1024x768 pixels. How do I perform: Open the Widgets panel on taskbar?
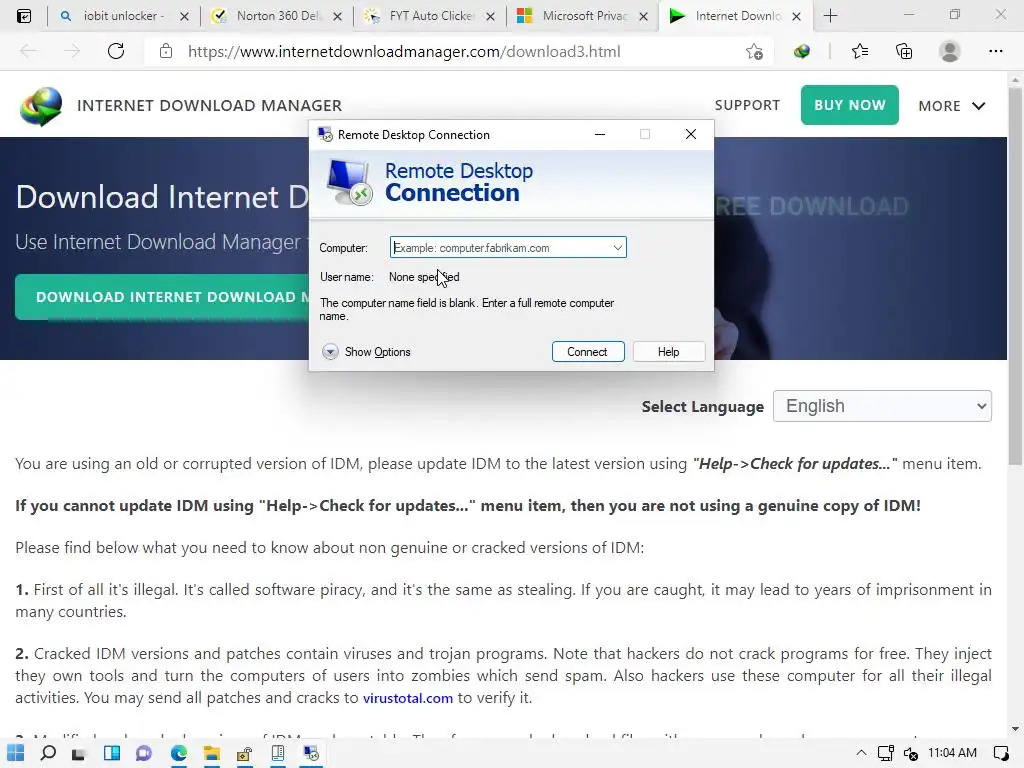click(x=112, y=753)
